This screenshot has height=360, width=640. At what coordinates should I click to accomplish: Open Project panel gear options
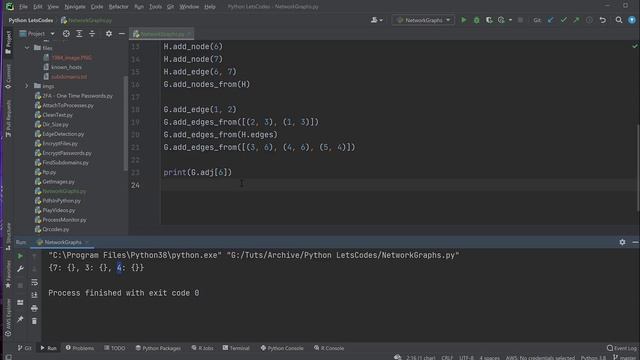click(109, 34)
